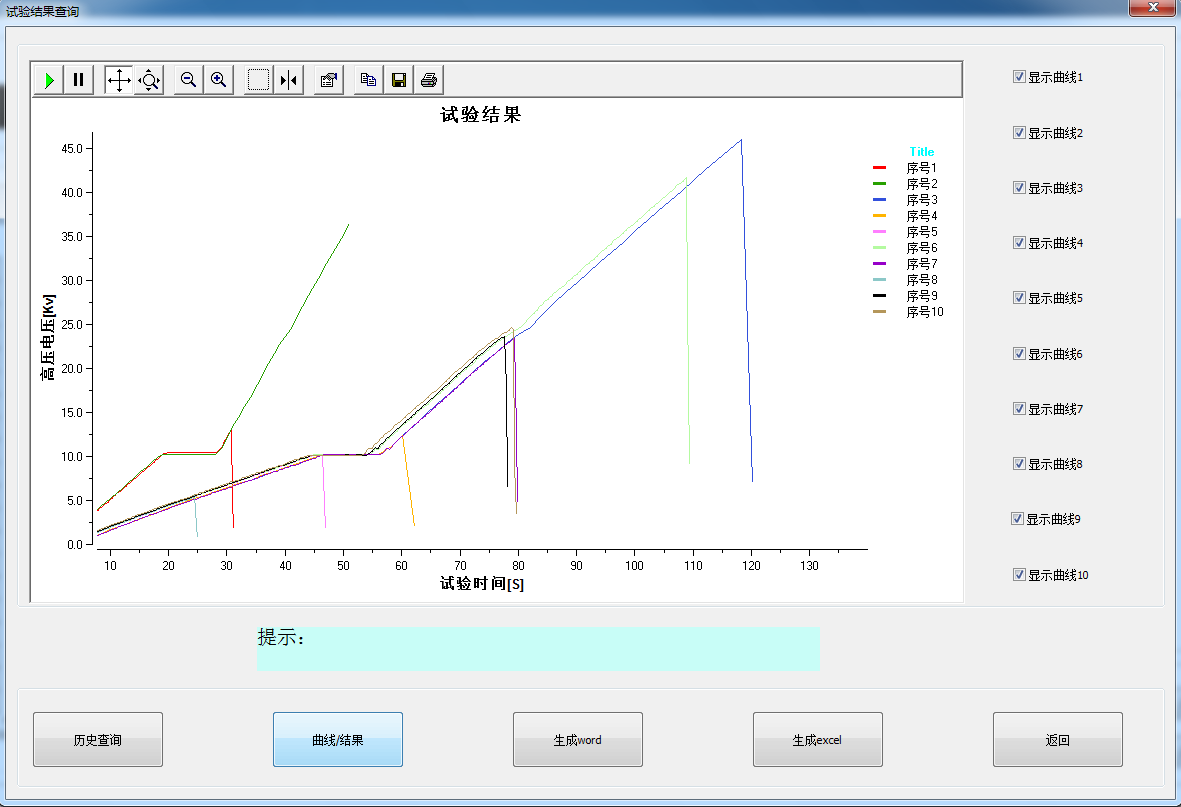This screenshot has width=1181, height=807.
Task: Click the data cursor icon with facing arrows
Action: 289,80
